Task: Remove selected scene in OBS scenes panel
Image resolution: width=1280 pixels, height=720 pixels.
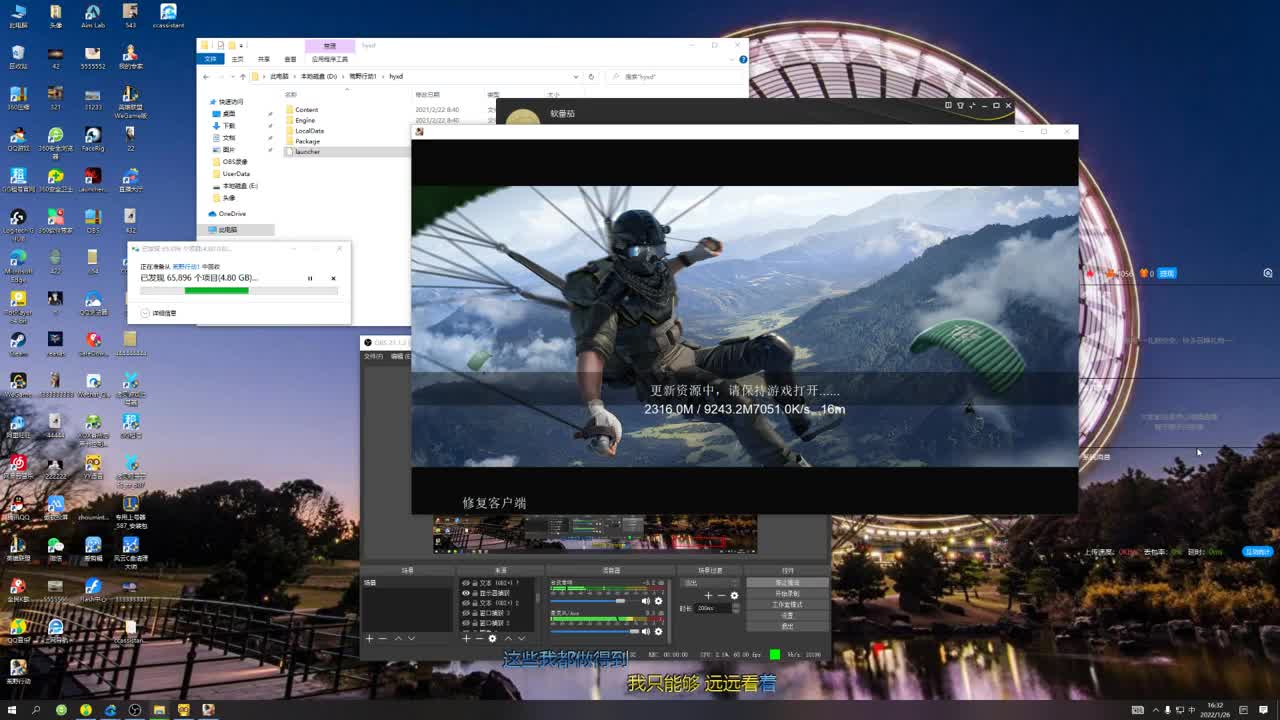Action: point(383,638)
